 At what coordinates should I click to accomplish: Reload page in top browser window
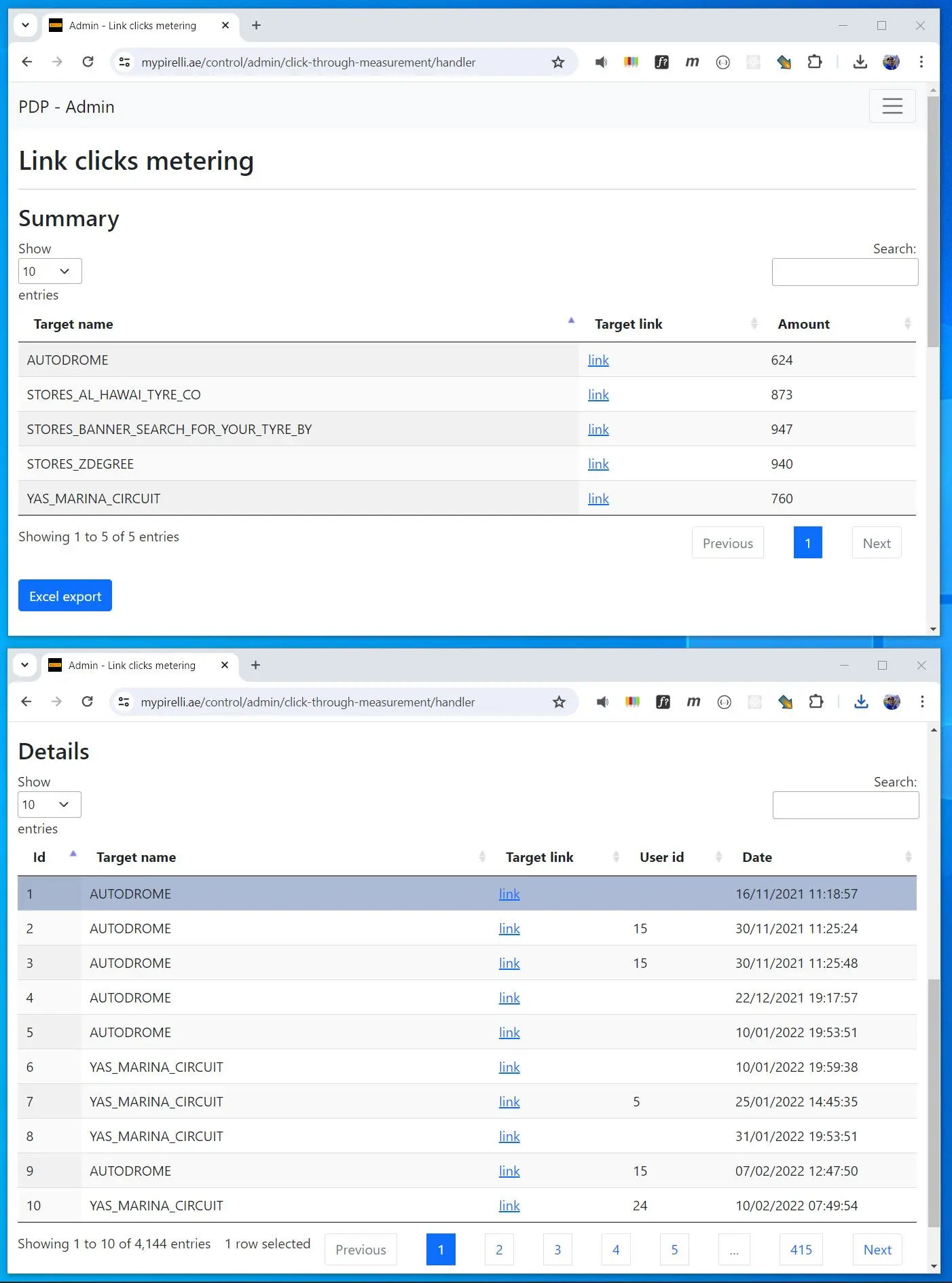(x=88, y=62)
